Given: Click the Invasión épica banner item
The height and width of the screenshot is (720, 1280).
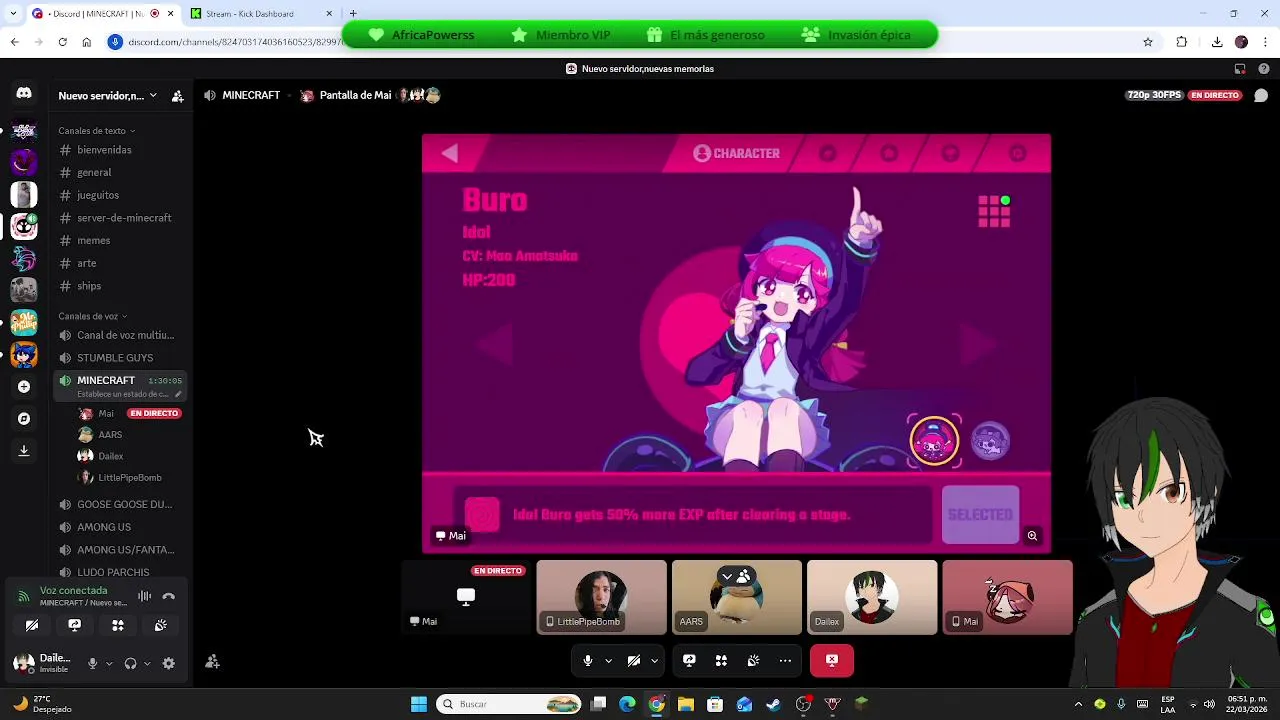Looking at the screenshot, I should 856,35.
